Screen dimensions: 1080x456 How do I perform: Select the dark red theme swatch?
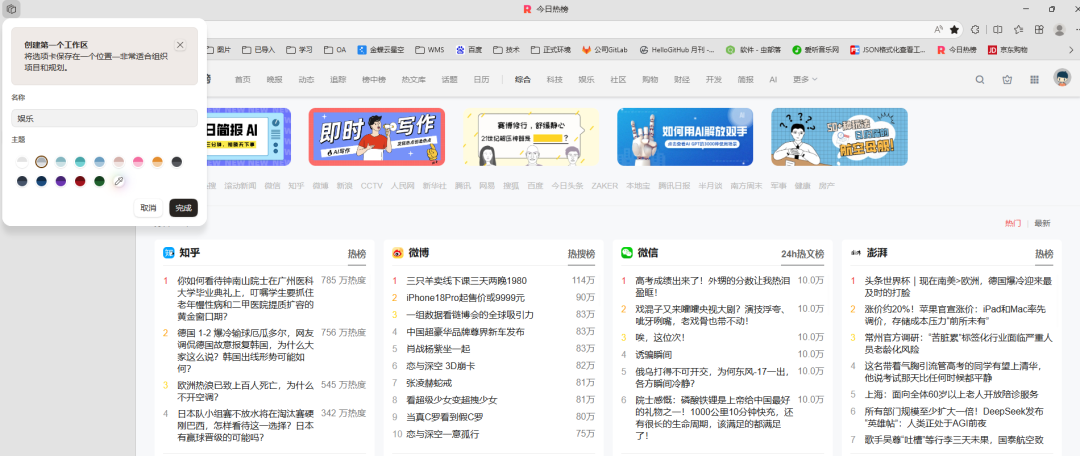pos(81,181)
